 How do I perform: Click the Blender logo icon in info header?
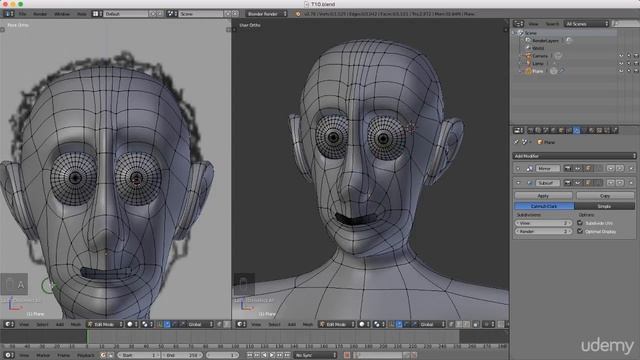coord(298,14)
